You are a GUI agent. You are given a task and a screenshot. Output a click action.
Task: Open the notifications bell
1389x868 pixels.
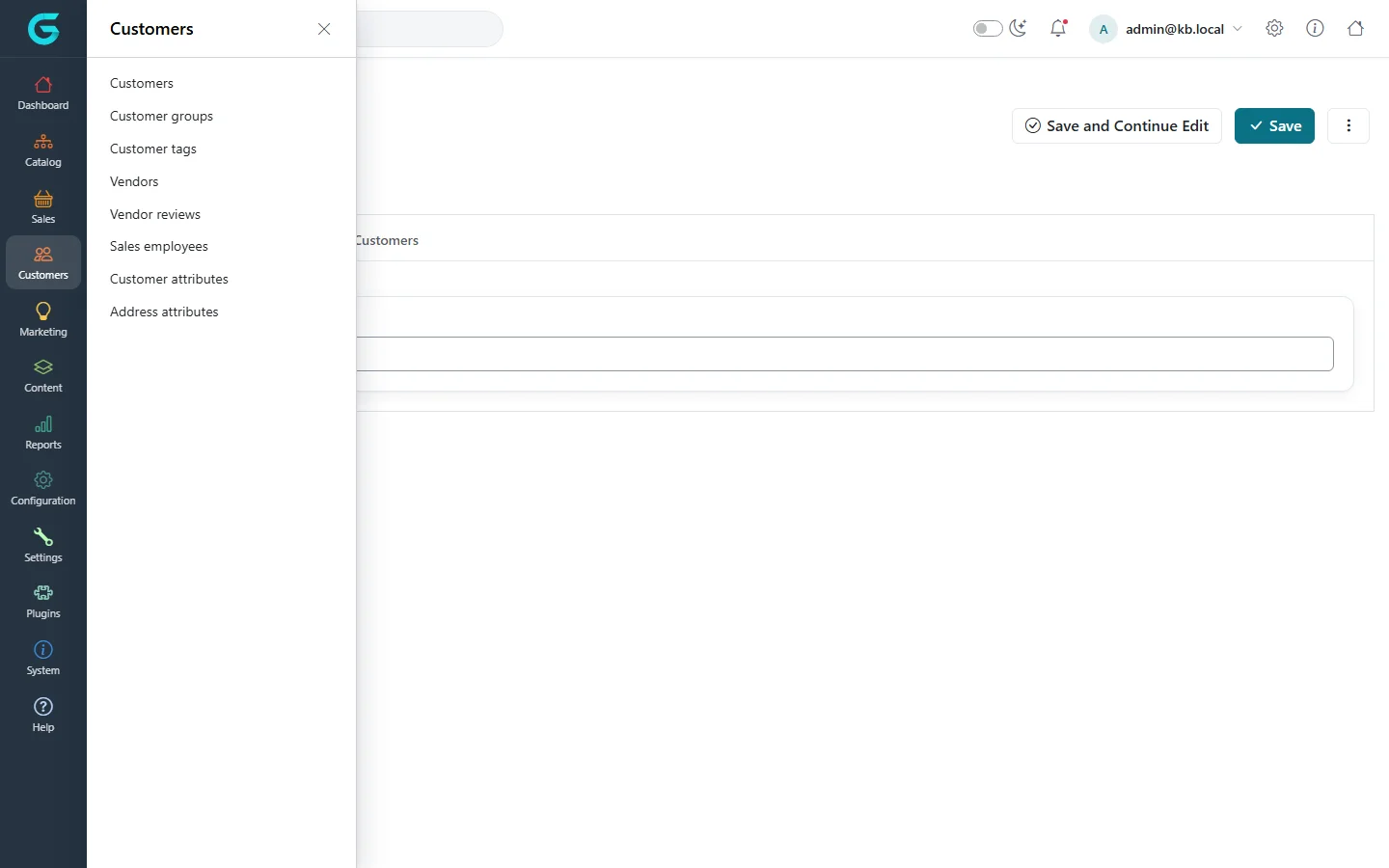pos(1058,28)
